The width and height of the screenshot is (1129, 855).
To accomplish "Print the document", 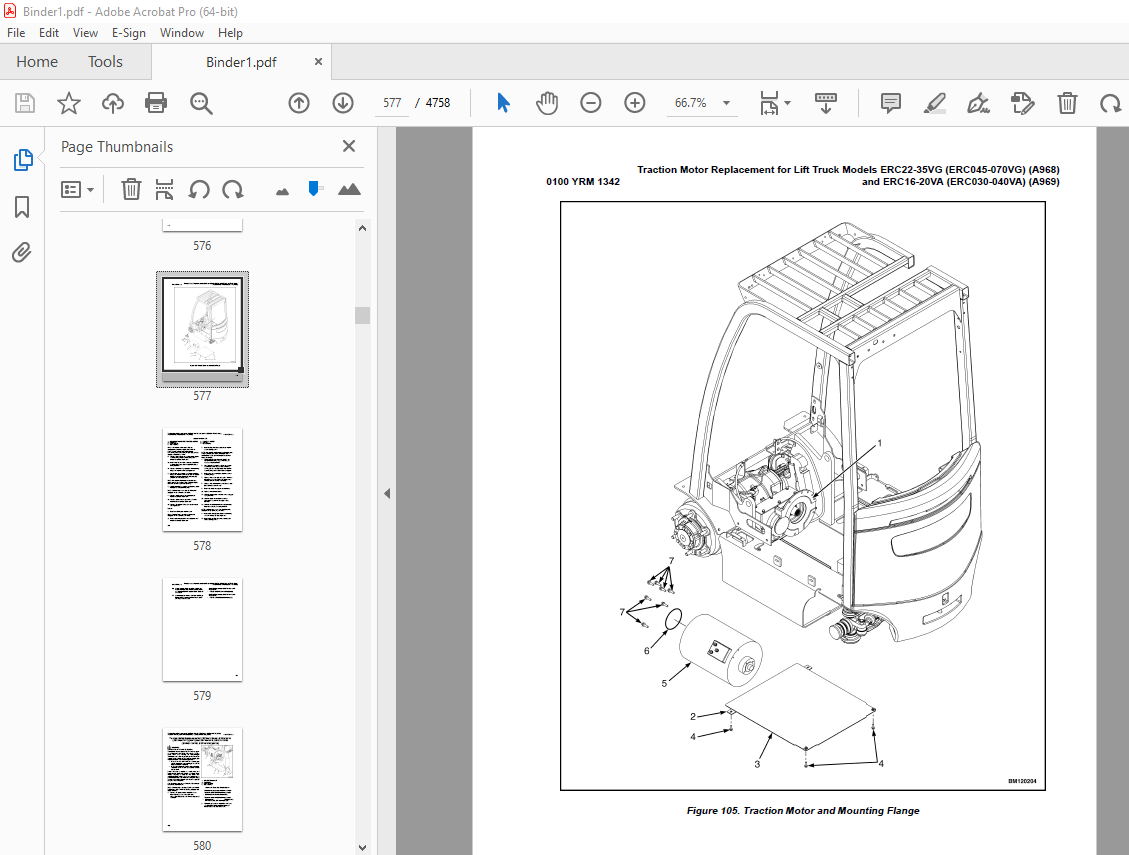I will [156, 103].
